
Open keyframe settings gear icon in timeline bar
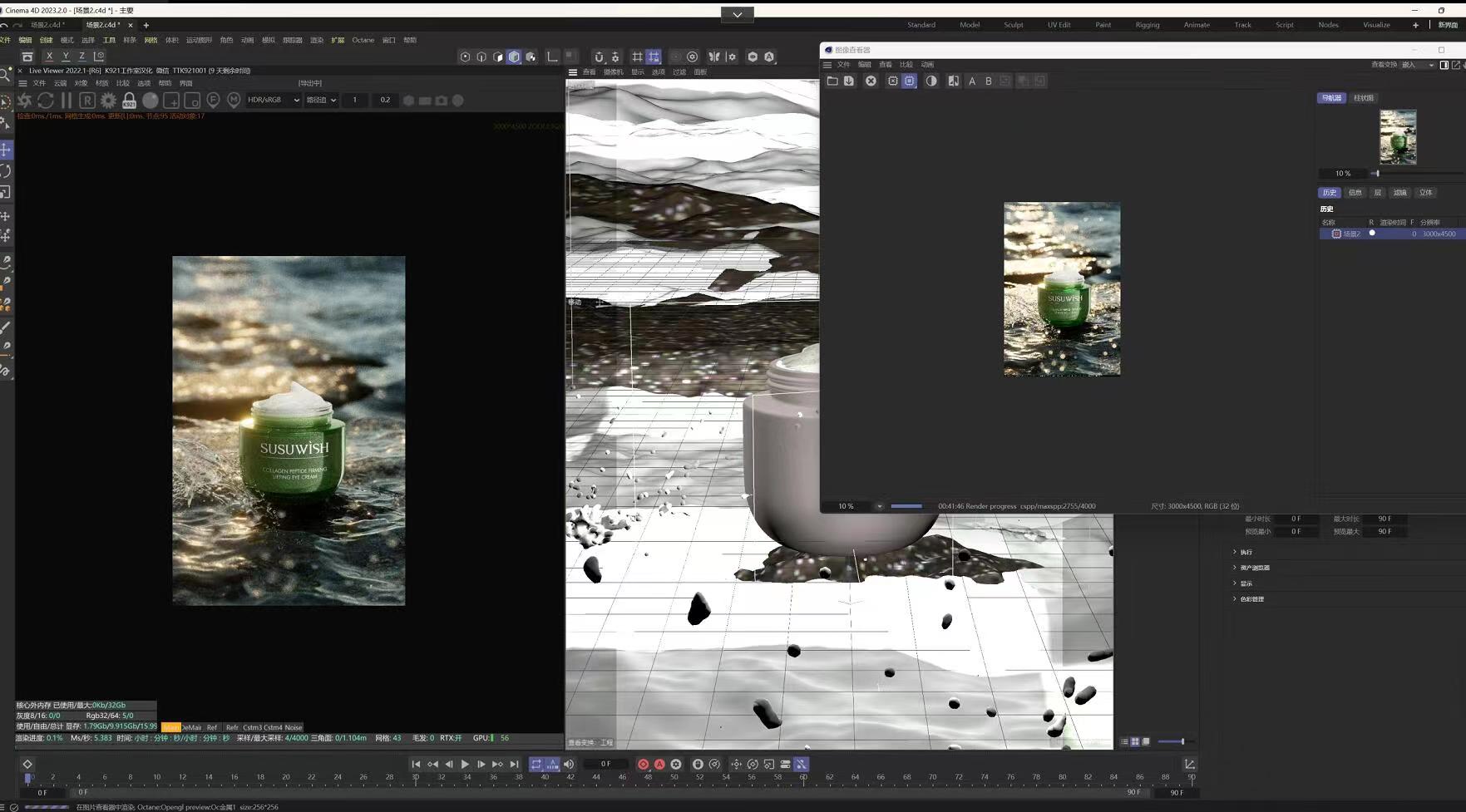[x=676, y=764]
